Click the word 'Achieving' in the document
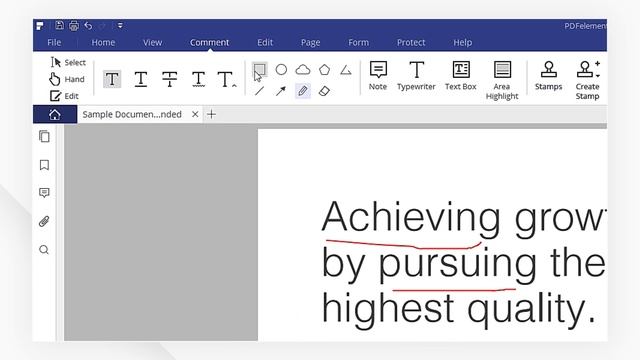Viewport: 640px width, 360px height. [411, 219]
